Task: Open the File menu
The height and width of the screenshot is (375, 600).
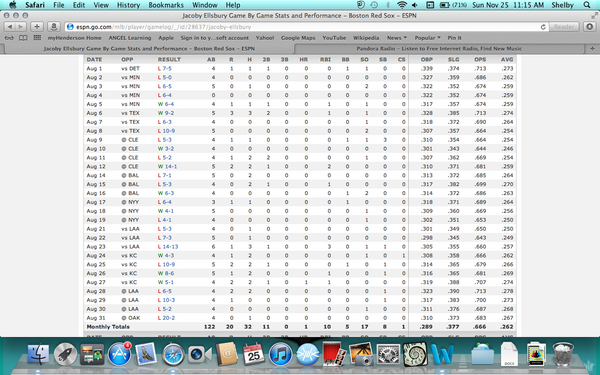Action: (x=59, y=5)
